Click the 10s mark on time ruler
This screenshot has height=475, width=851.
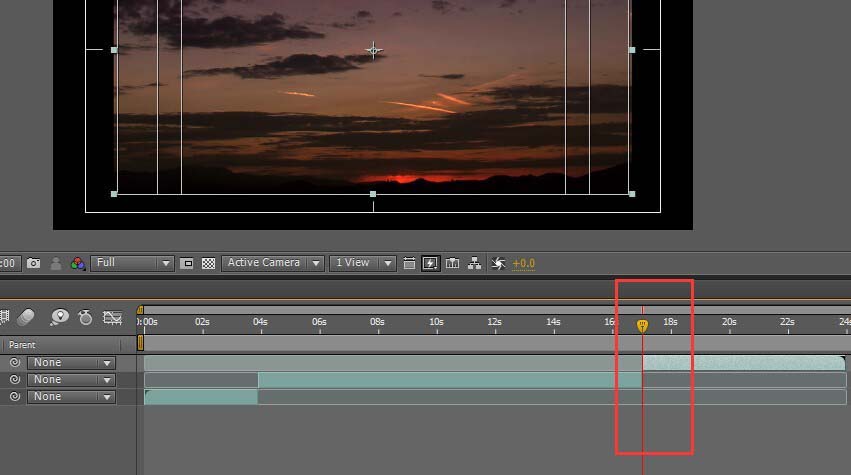[436, 322]
